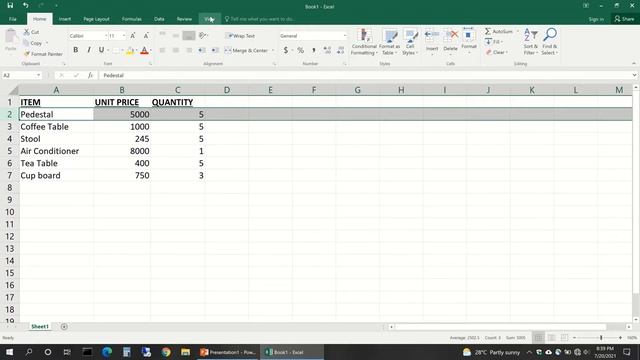640x360 pixels.
Task: Open Conditional Formatting
Action: point(364,42)
